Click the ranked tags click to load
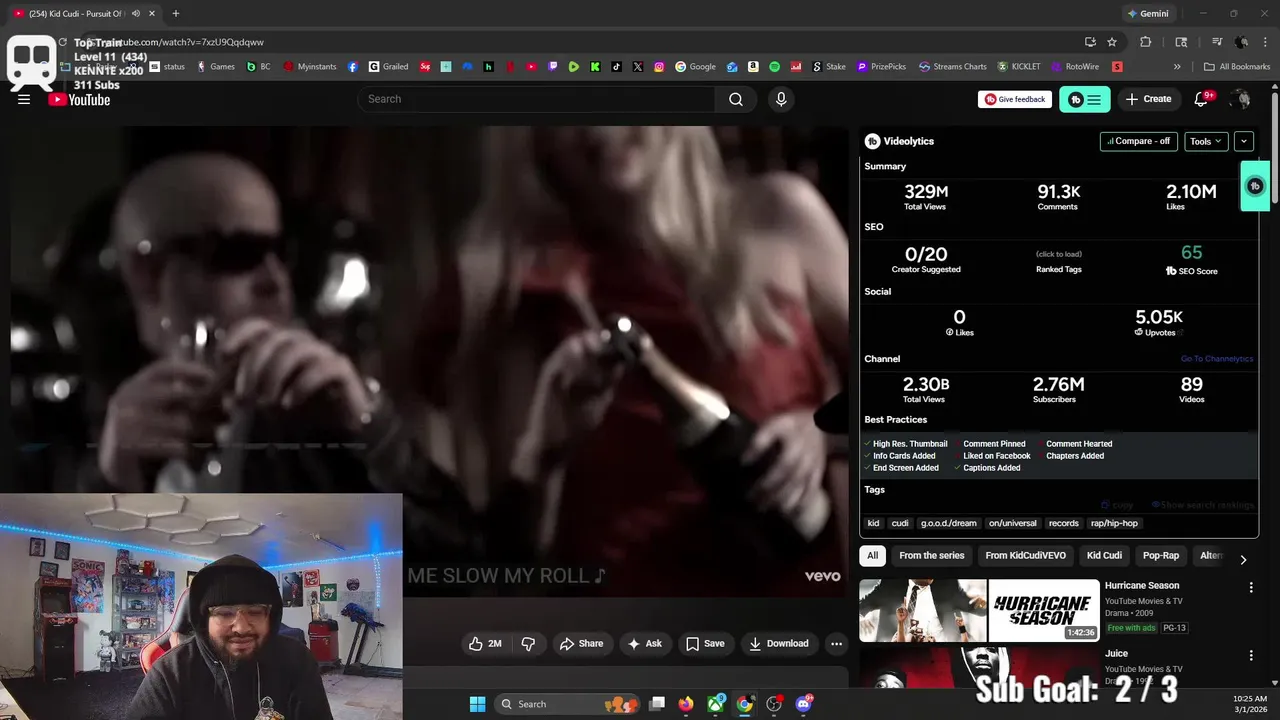Image resolution: width=1280 pixels, height=720 pixels. point(1058,254)
